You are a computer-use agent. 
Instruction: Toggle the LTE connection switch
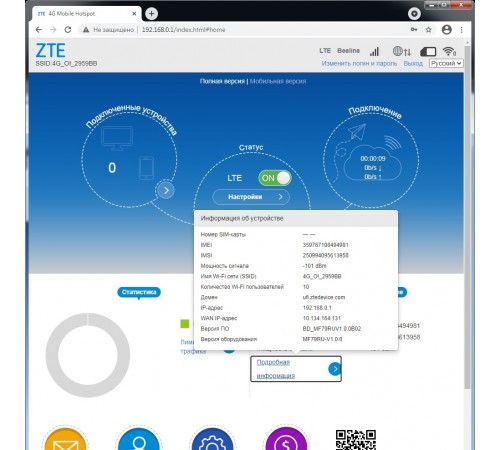tap(275, 178)
